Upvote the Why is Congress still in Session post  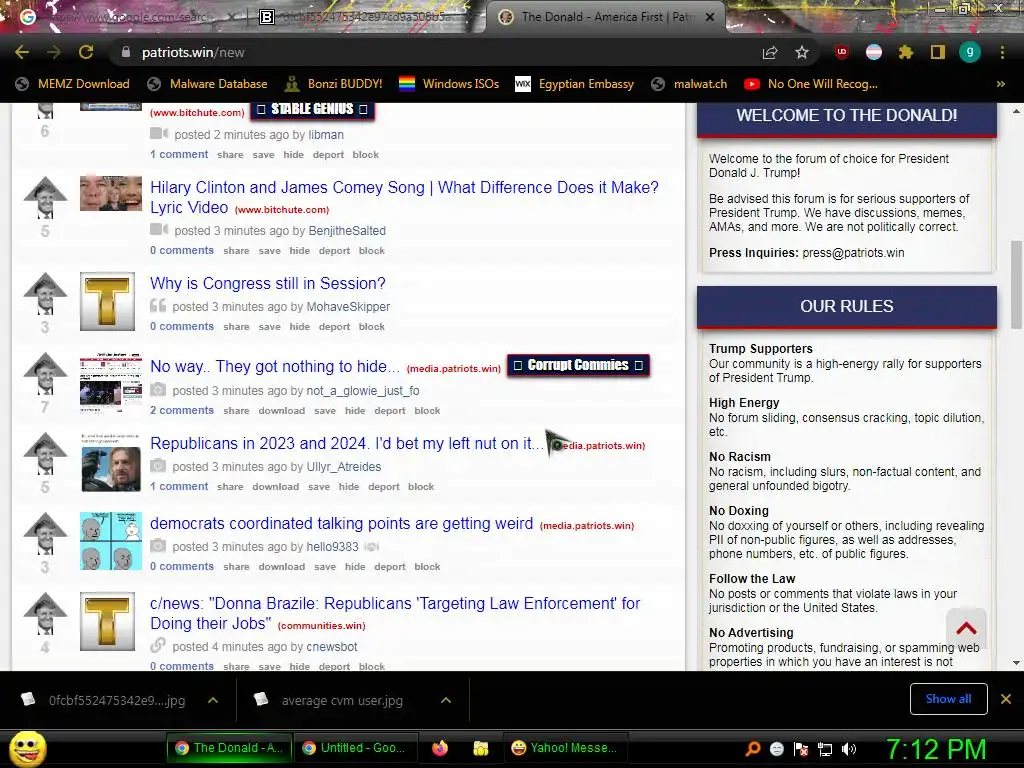(45, 294)
